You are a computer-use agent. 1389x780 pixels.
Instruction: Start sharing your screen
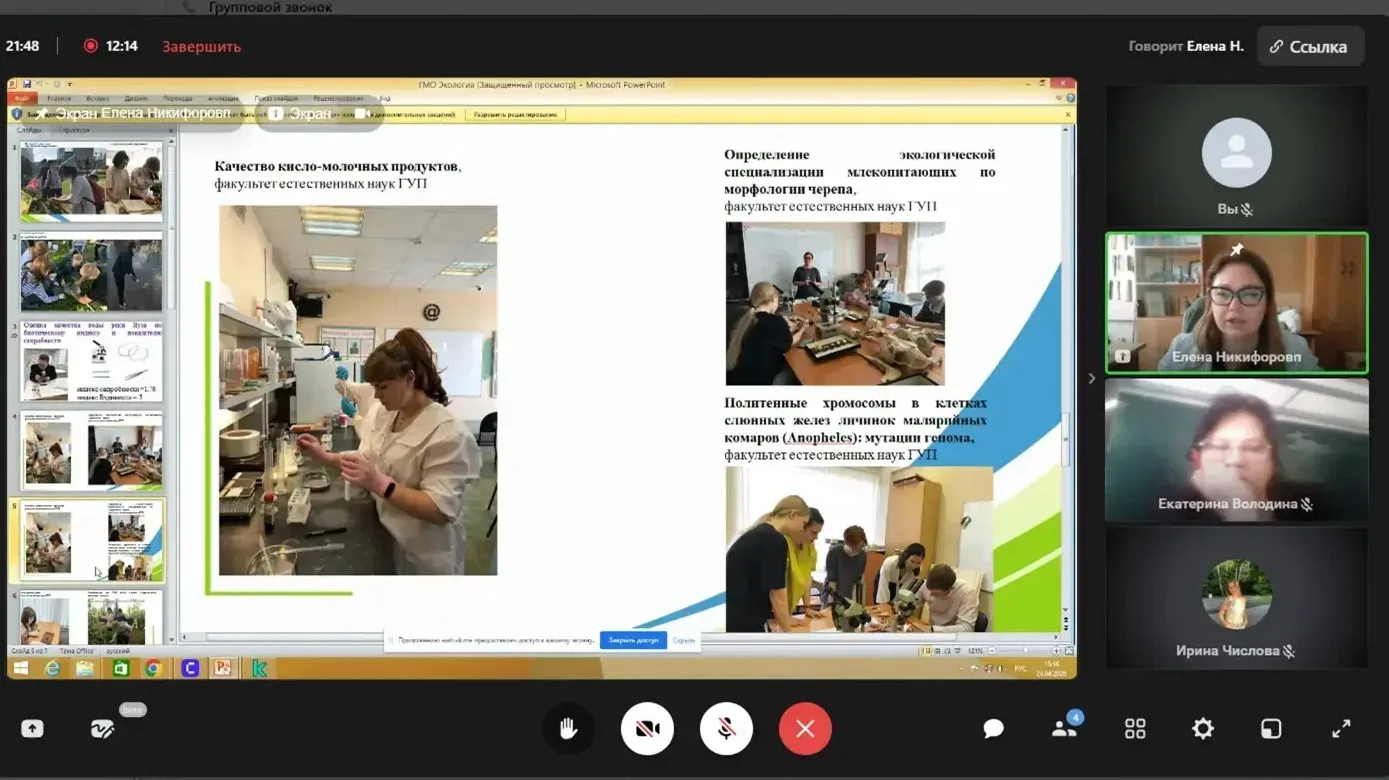click(x=32, y=729)
